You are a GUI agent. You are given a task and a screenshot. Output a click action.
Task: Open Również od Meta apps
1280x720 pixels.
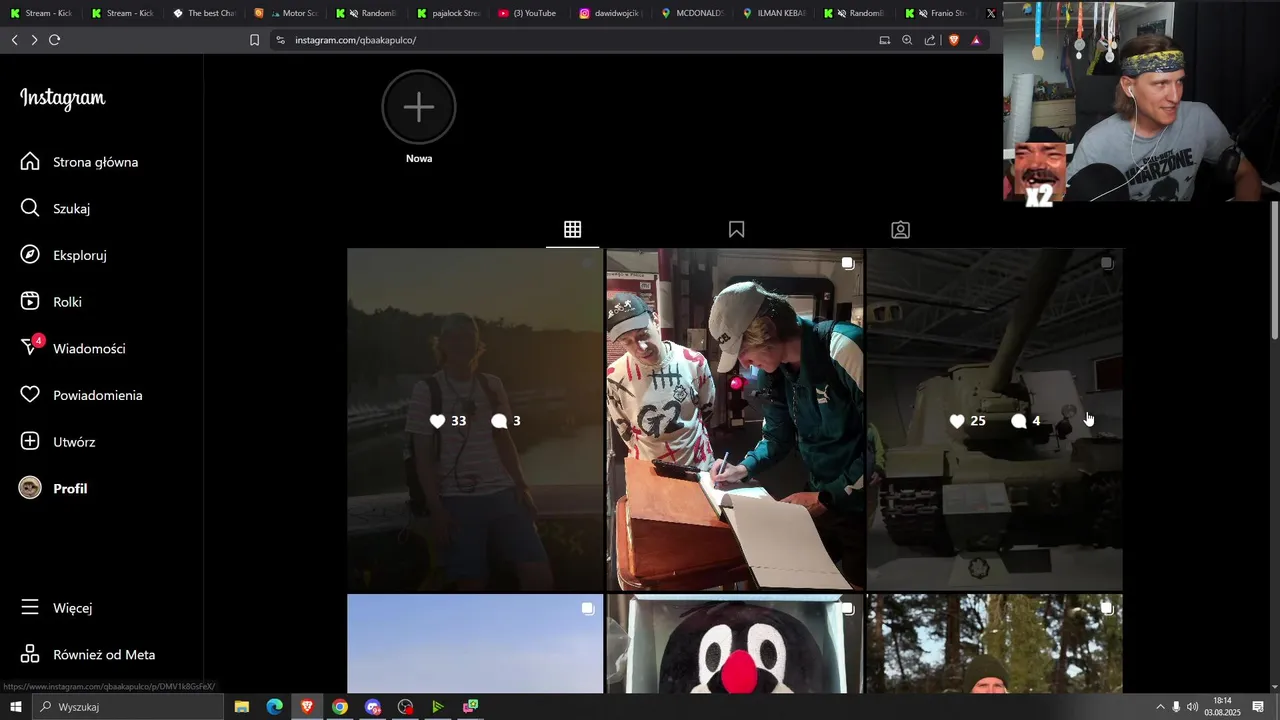point(88,655)
